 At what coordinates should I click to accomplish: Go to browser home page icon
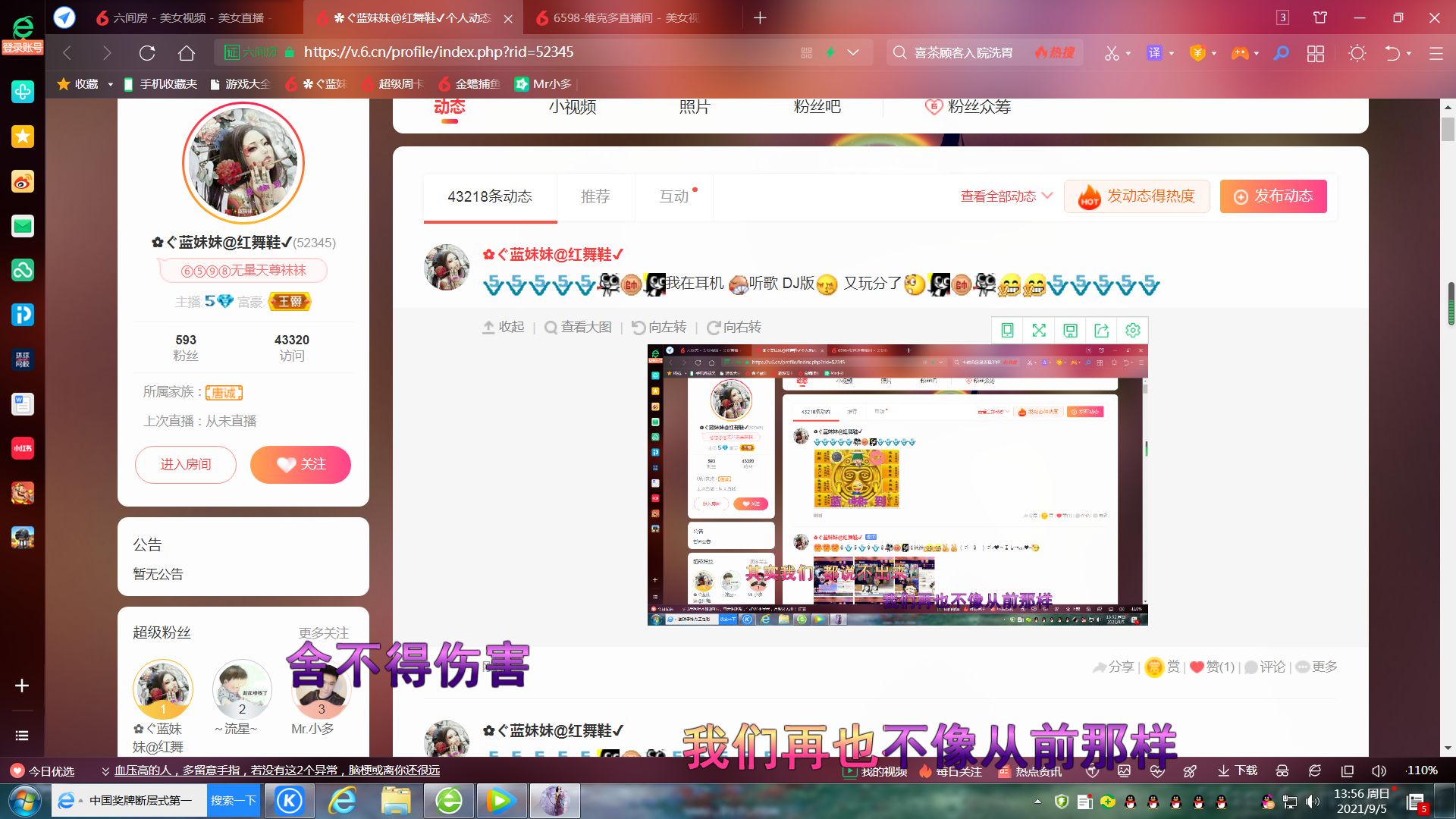coord(187,53)
